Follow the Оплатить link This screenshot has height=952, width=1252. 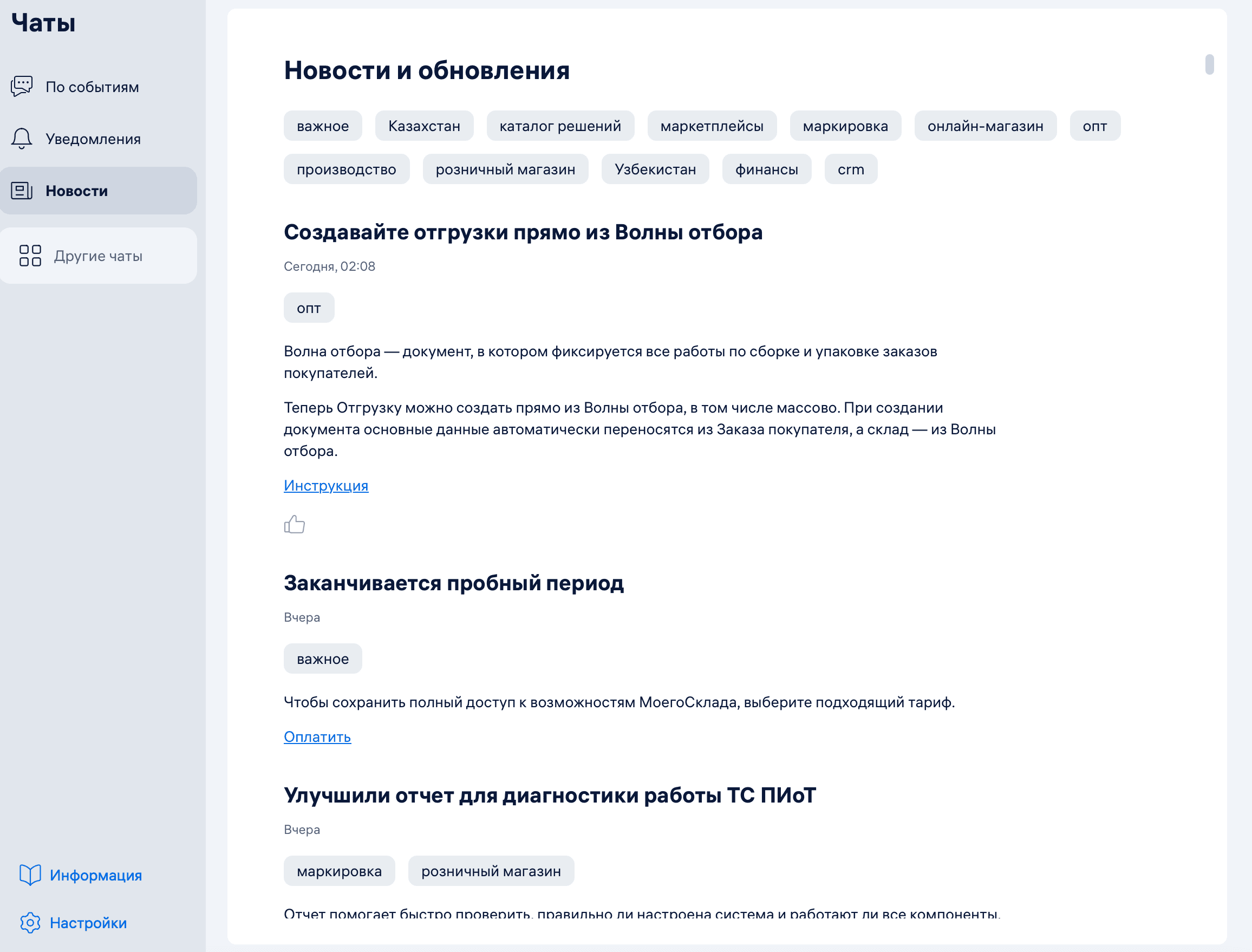coord(317,736)
